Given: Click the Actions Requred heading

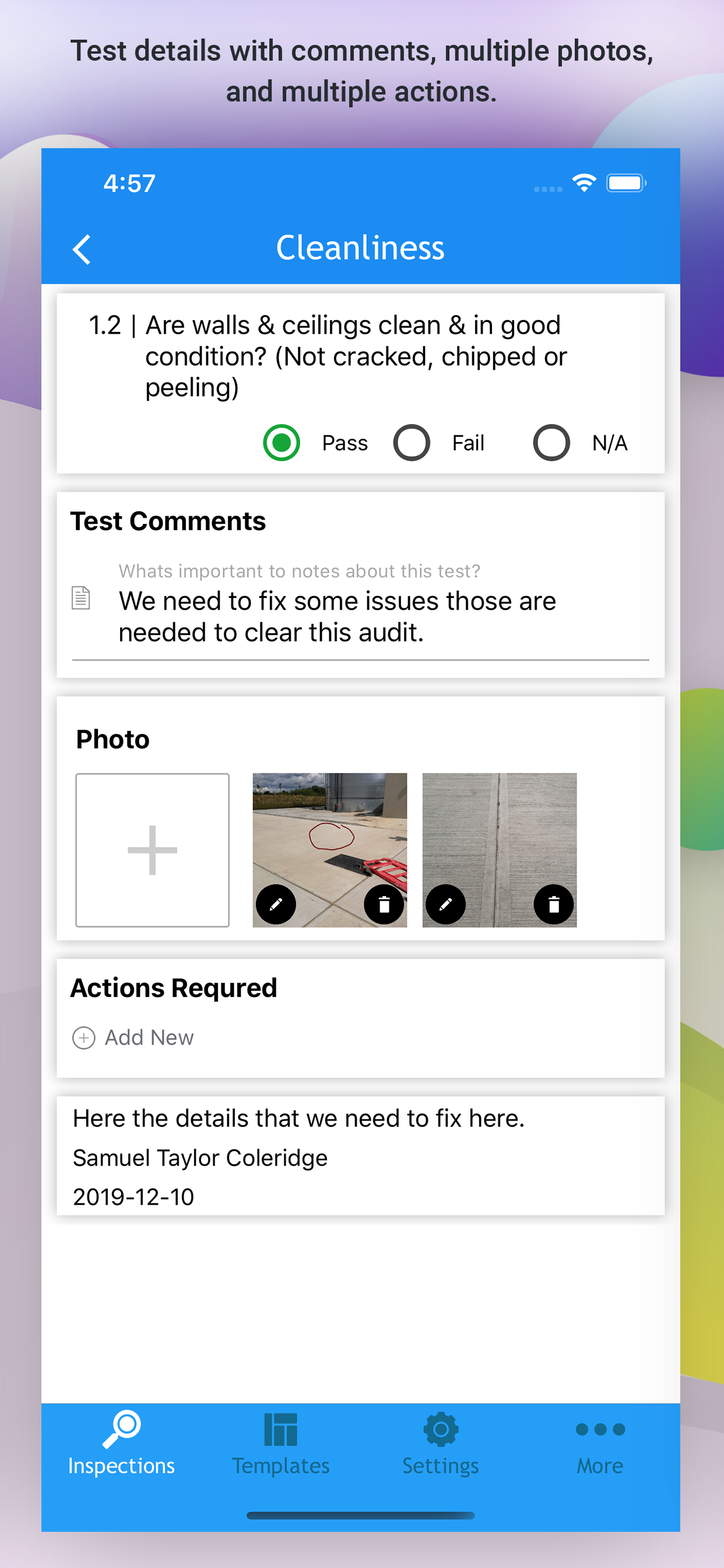Looking at the screenshot, I should [173, 988].
